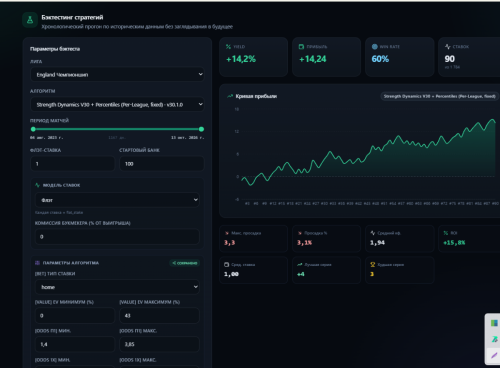Click the green Сохранено badge button
500x368 pixels.
(x=185, y=263)
